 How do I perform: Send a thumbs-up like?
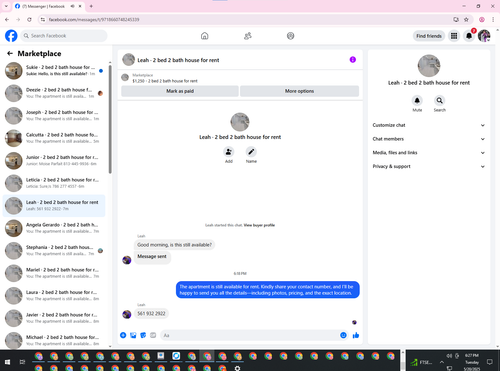356,335
